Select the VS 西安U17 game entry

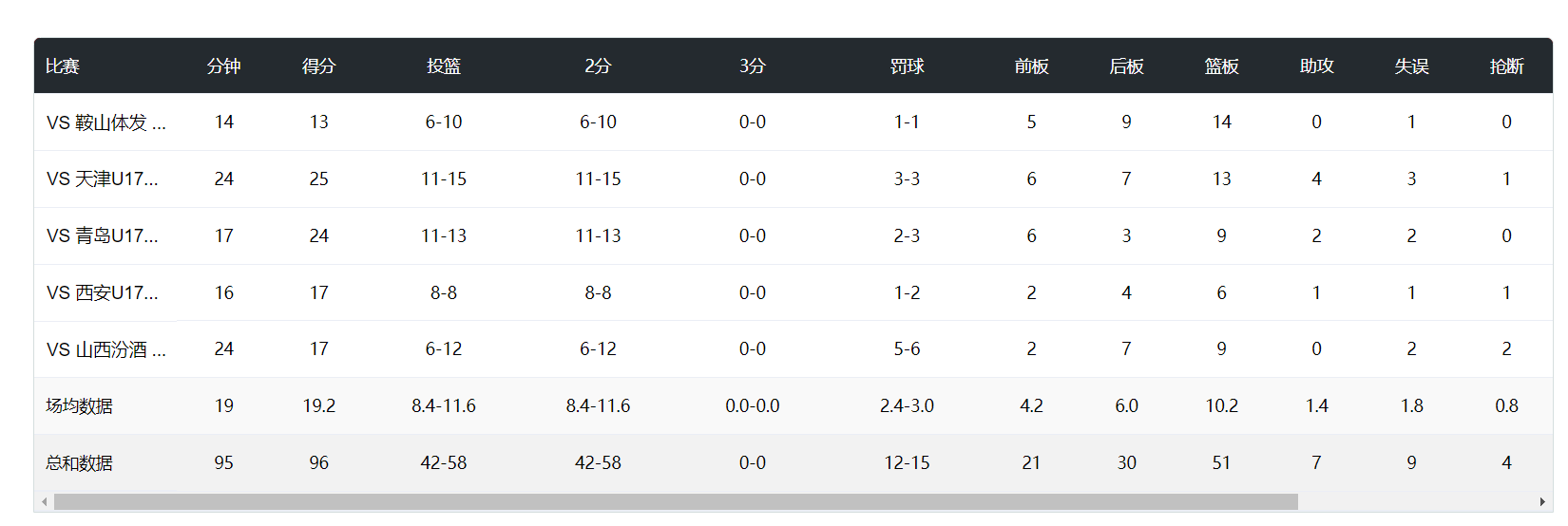(x=102, y=293)
